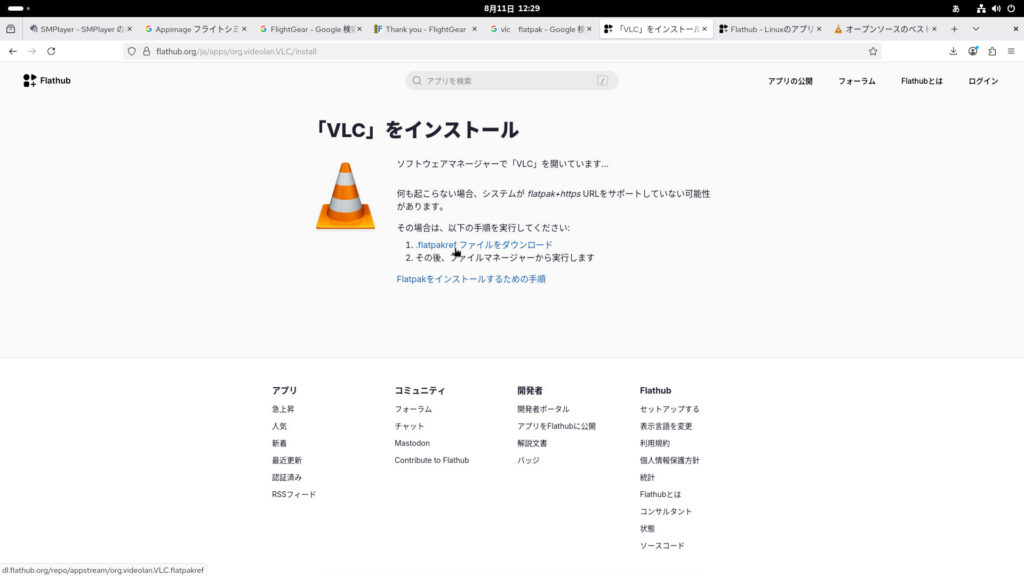This screenshot has width=1024, height=576.
Task: Close the 「VLC」をインストール tab
Action: point(704,29)
